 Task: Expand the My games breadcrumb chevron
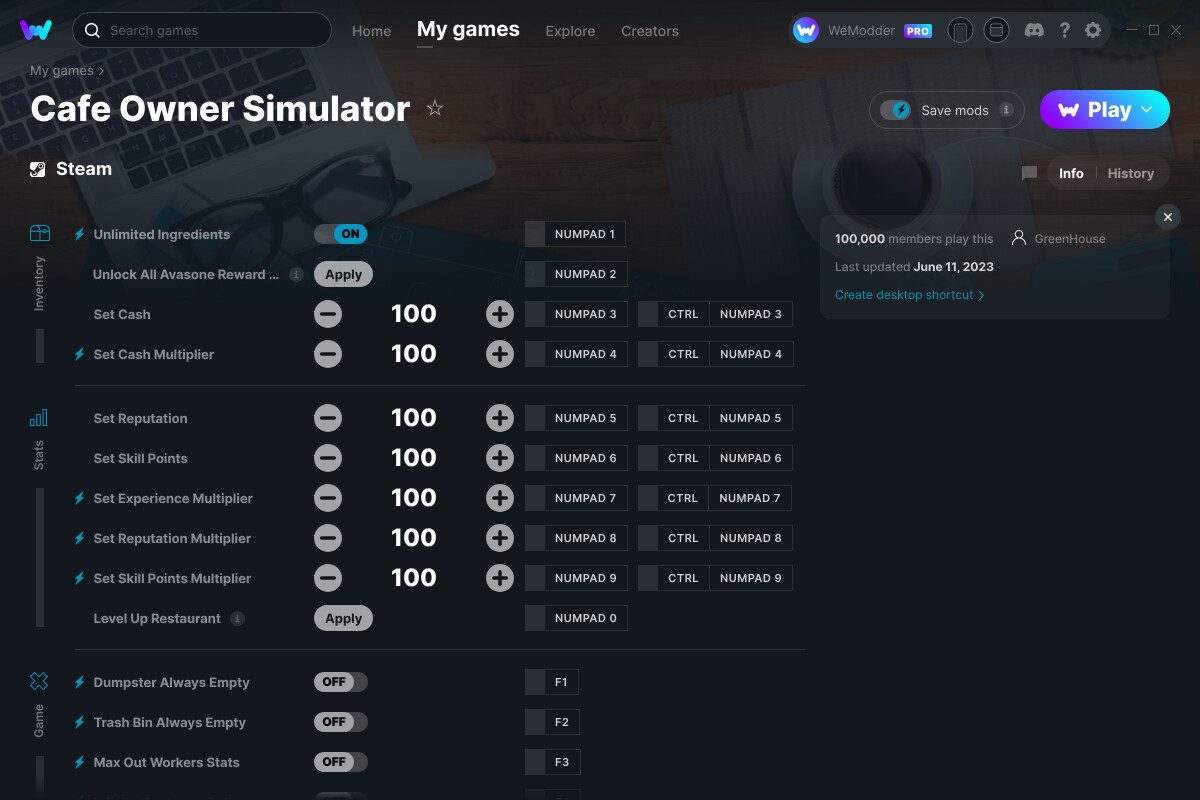click(x=101, y=71)
